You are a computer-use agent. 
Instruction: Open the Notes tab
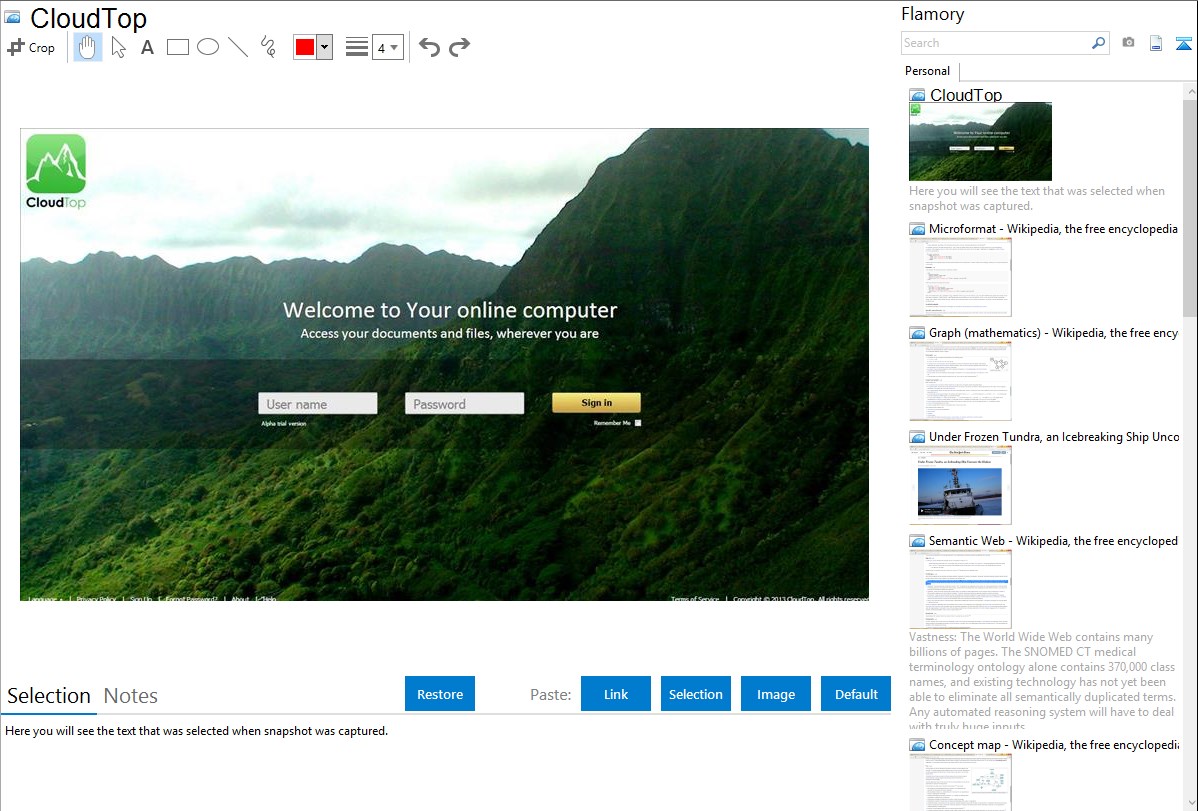(x=131, y=696)
